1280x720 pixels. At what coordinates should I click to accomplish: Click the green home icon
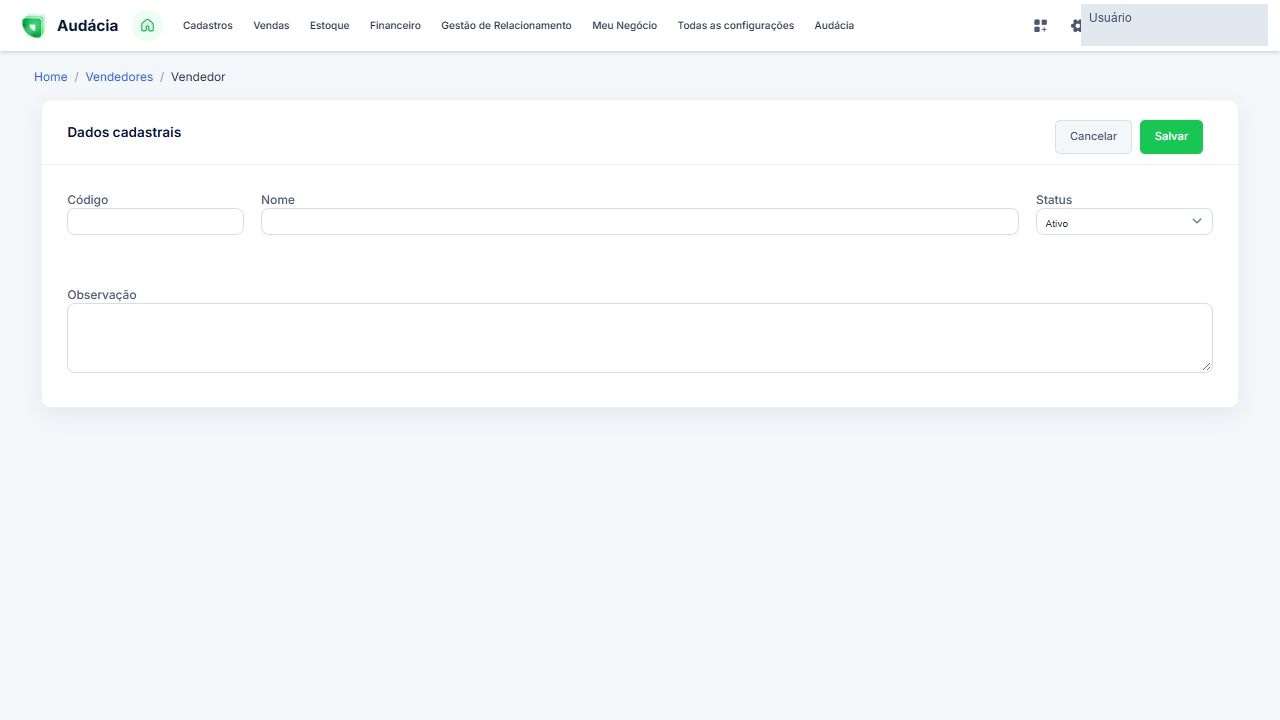pyautogui.click(x=147, y=25)
